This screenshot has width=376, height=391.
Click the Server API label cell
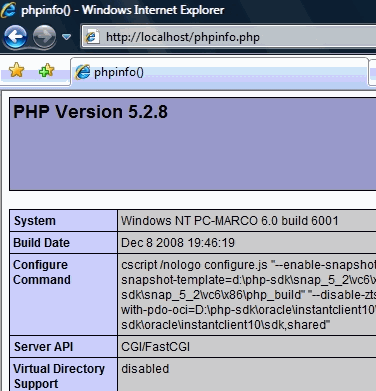coord(63,347)
